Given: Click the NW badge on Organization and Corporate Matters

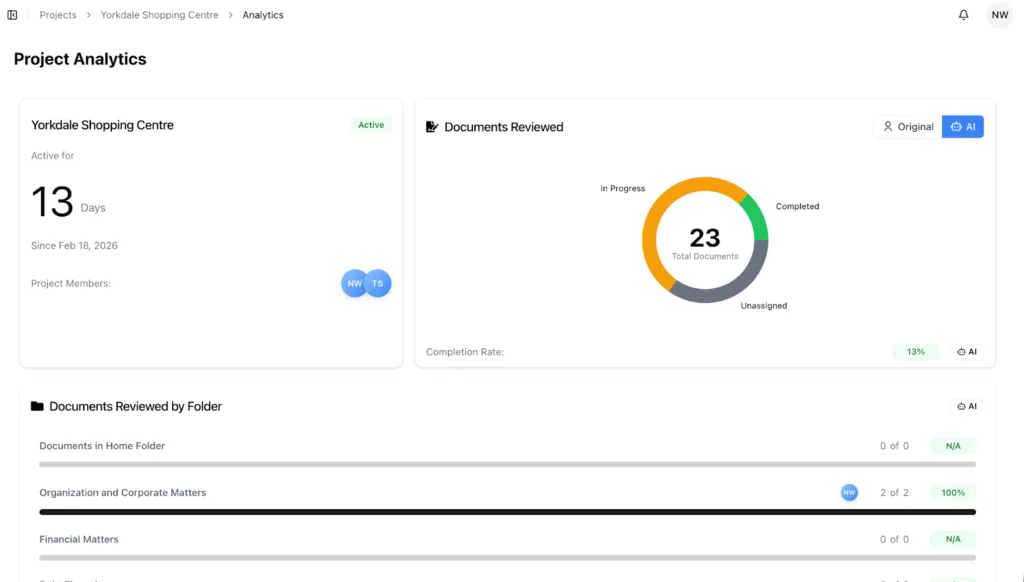Looking at the screenshot, I should pyautogui.click(x=849, y=492).
